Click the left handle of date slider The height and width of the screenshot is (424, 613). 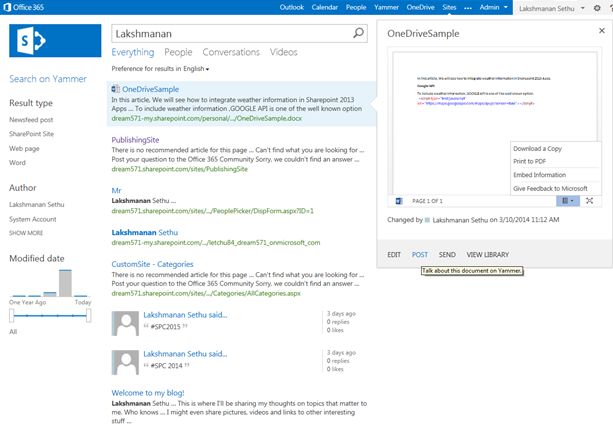(x=12, y=315)
